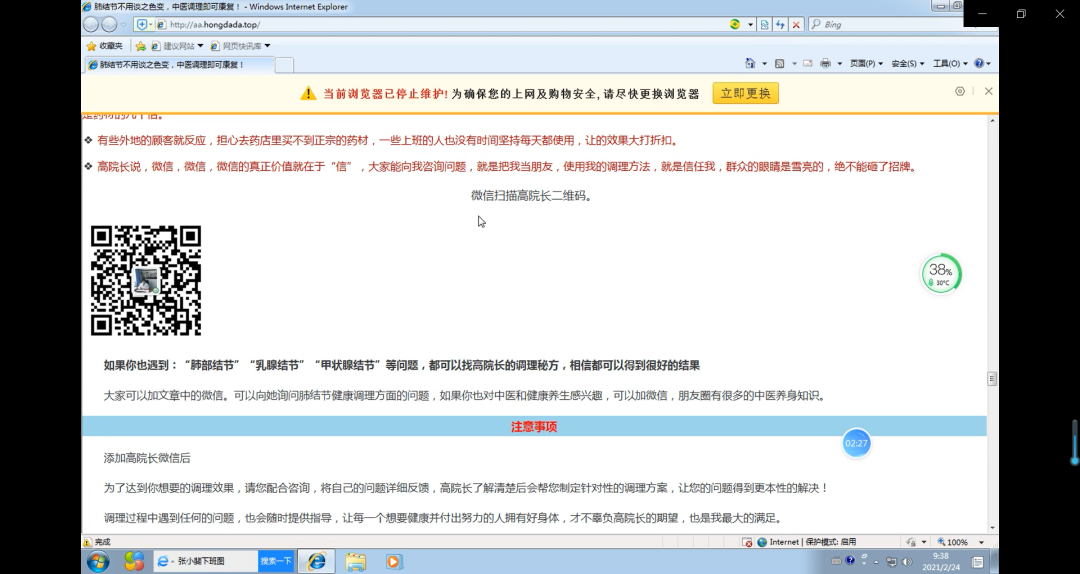Viewport: 1080px width, 574px height.
Task: Click the Print icon in command bar
Action: [825, 63]
